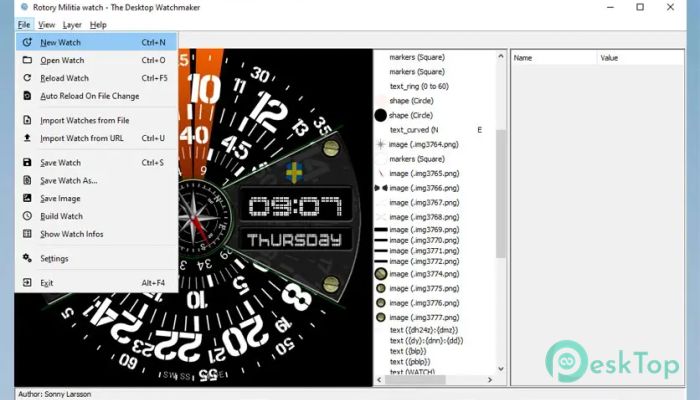Choose Open Watch from the File menu
Screen dimensions: 700x400
coord(96,60)
